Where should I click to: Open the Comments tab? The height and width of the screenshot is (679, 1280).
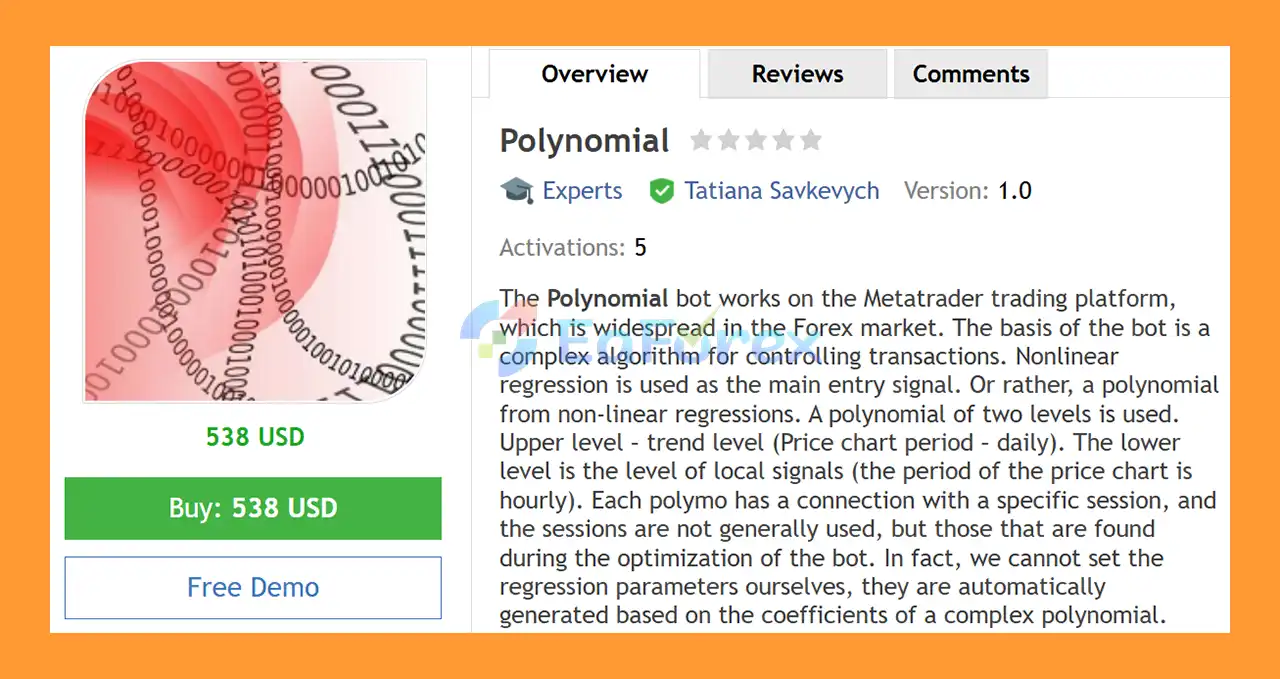970,73
